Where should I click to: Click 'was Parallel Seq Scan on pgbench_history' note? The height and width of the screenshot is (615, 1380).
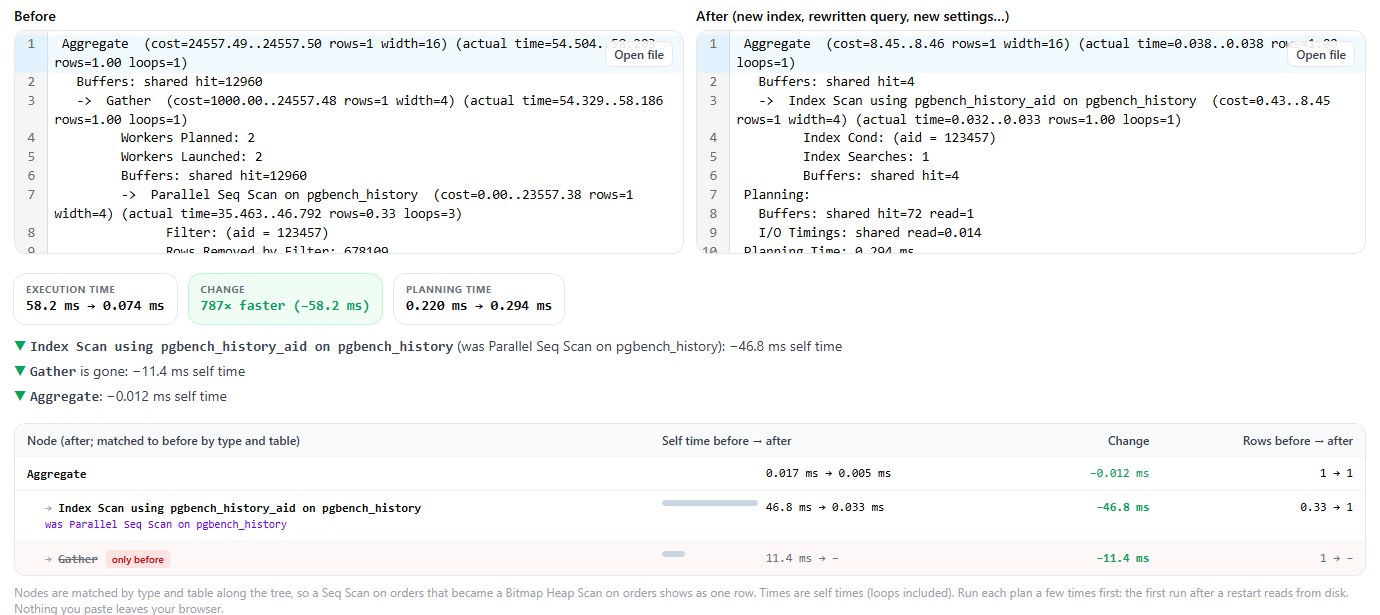point(166,524)
